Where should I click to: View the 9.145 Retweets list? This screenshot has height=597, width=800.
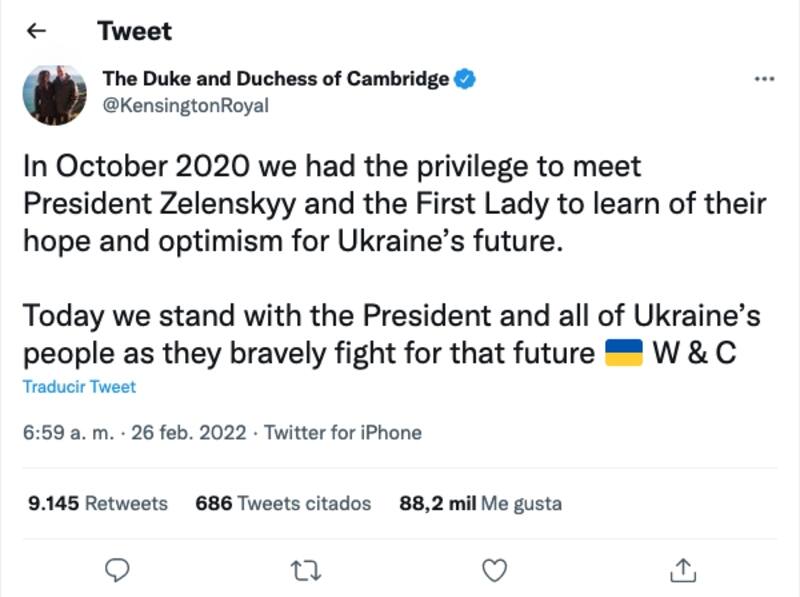pyautogui.click(x=97, y=504)
